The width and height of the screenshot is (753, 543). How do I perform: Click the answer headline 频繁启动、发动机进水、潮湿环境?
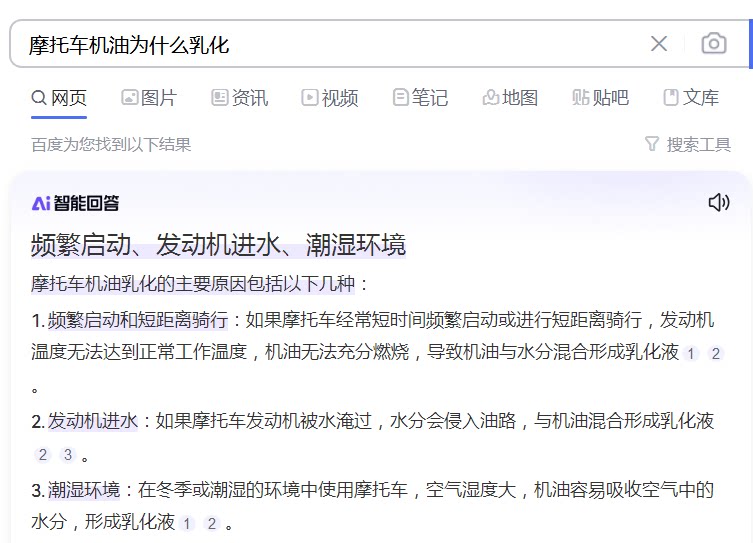(218, 245)
